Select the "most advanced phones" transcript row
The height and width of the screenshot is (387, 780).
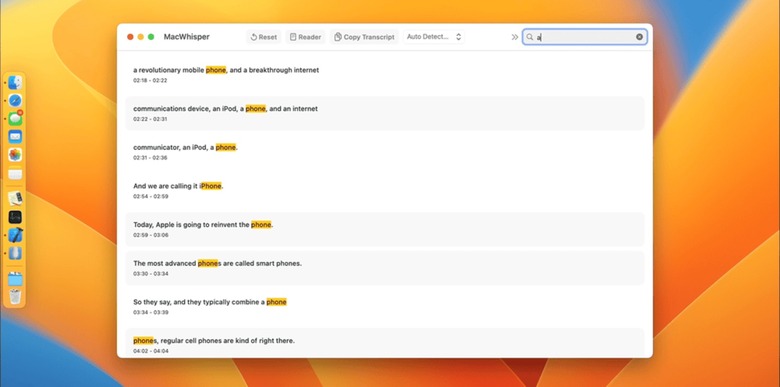coord(385,268)
